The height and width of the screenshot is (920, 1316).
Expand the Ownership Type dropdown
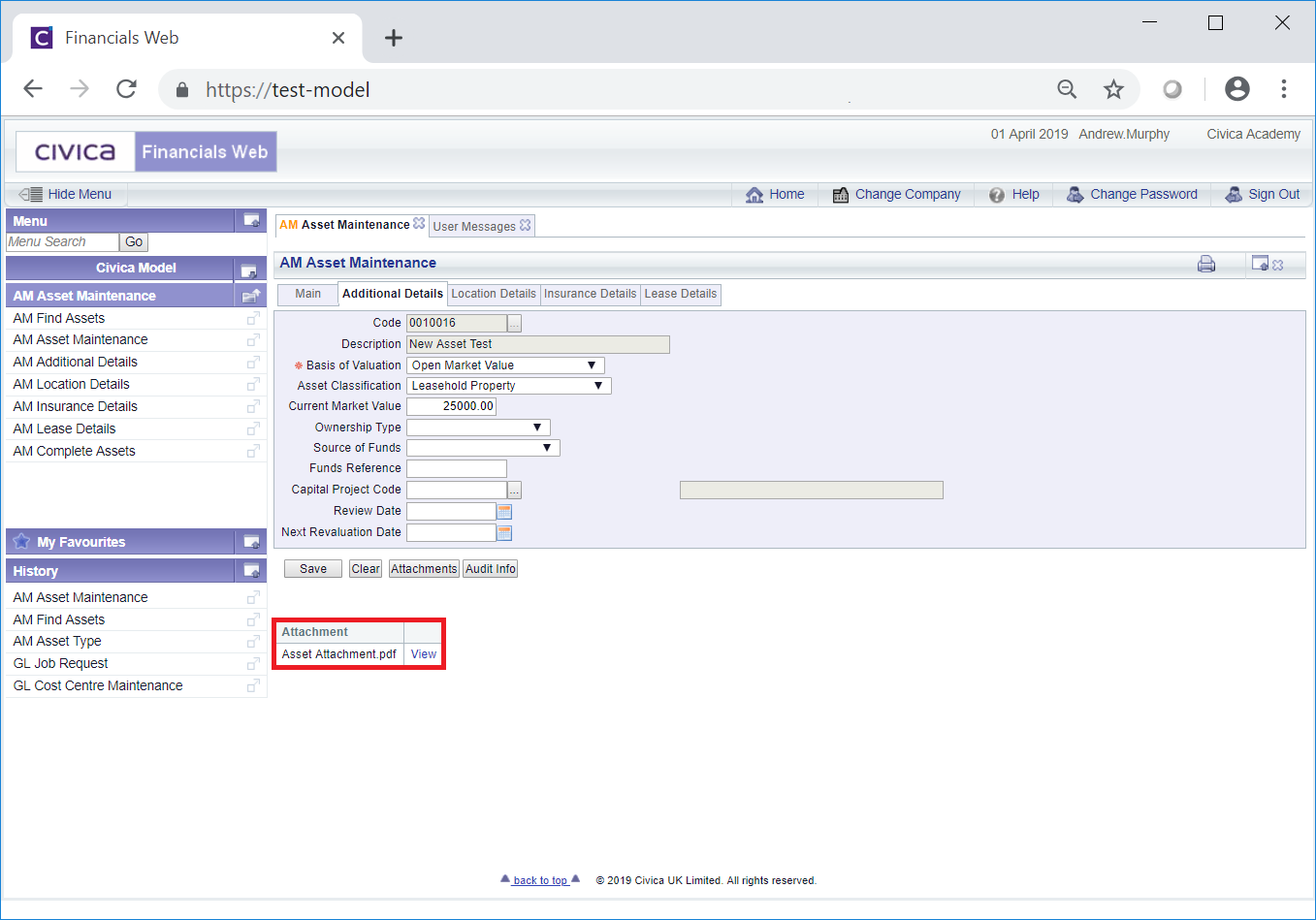(537, 428)
